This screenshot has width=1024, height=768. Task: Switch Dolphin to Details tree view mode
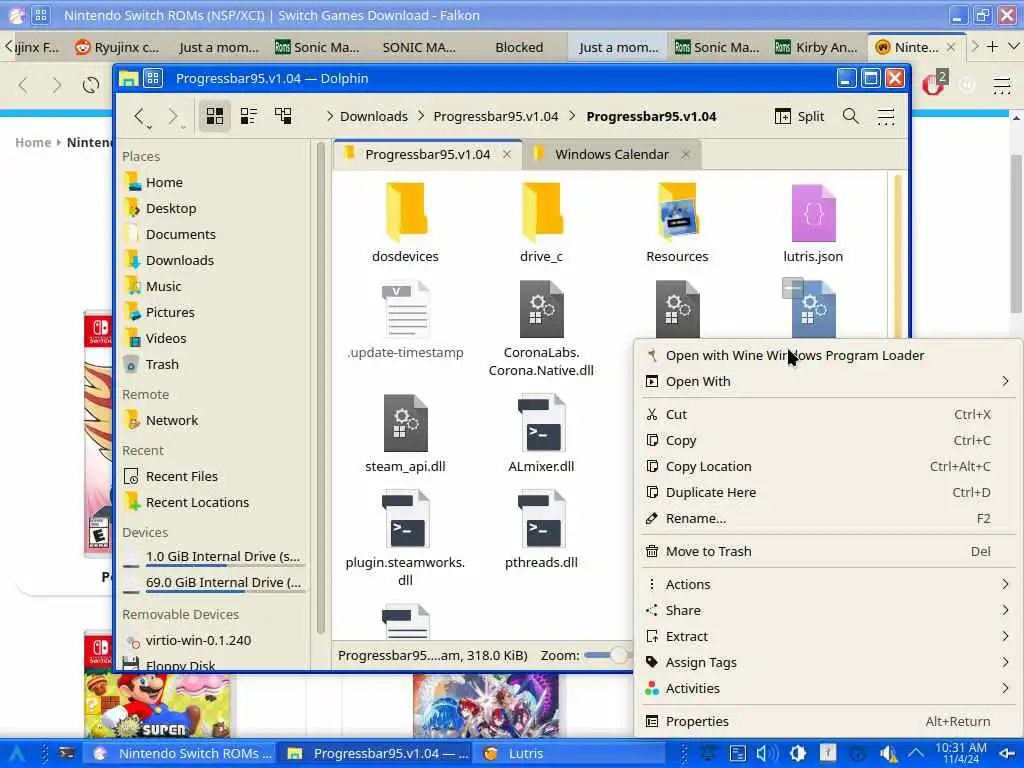coord(283,116)
